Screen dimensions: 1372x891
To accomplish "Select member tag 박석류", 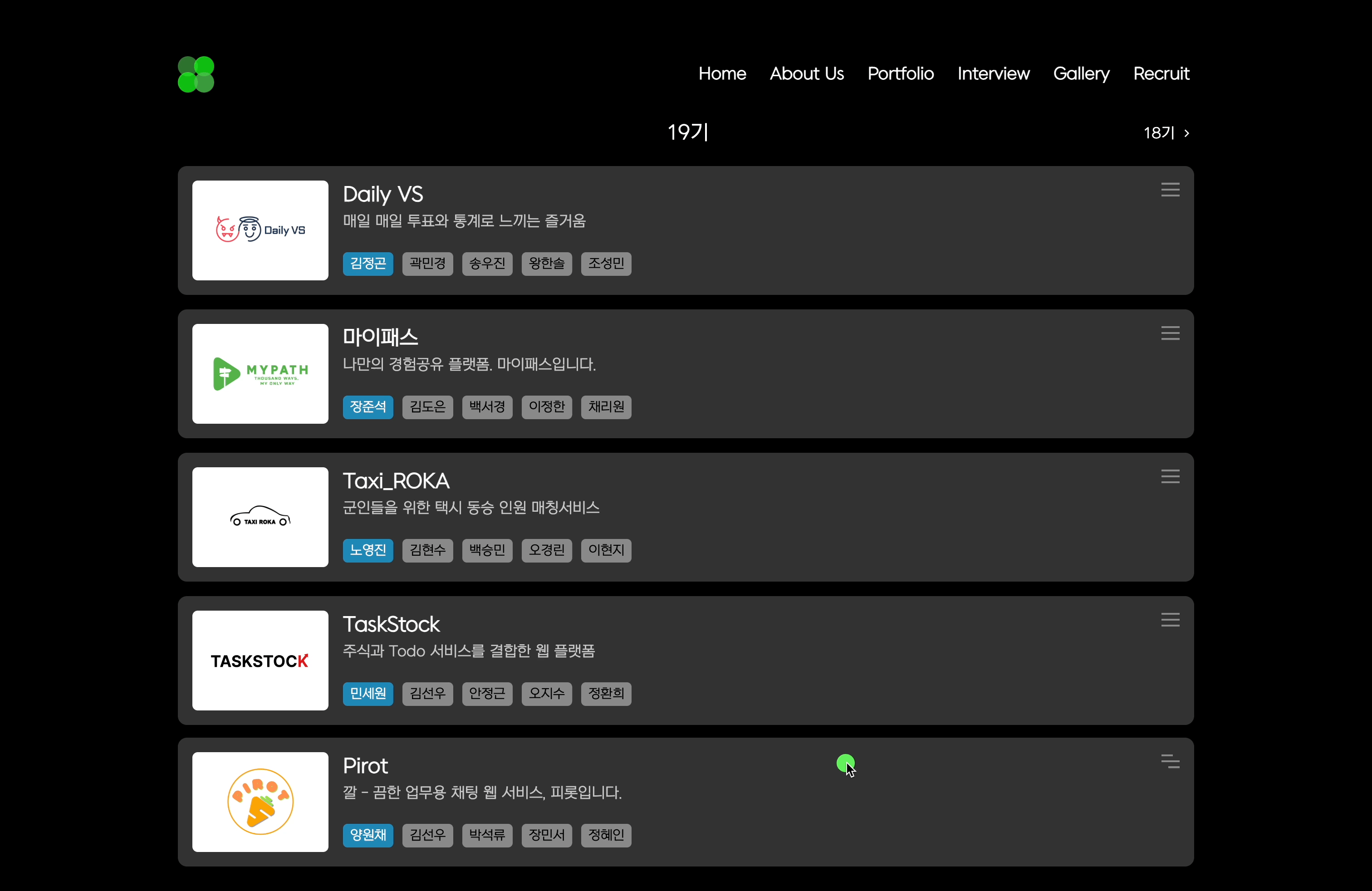I will pos(487,836).
